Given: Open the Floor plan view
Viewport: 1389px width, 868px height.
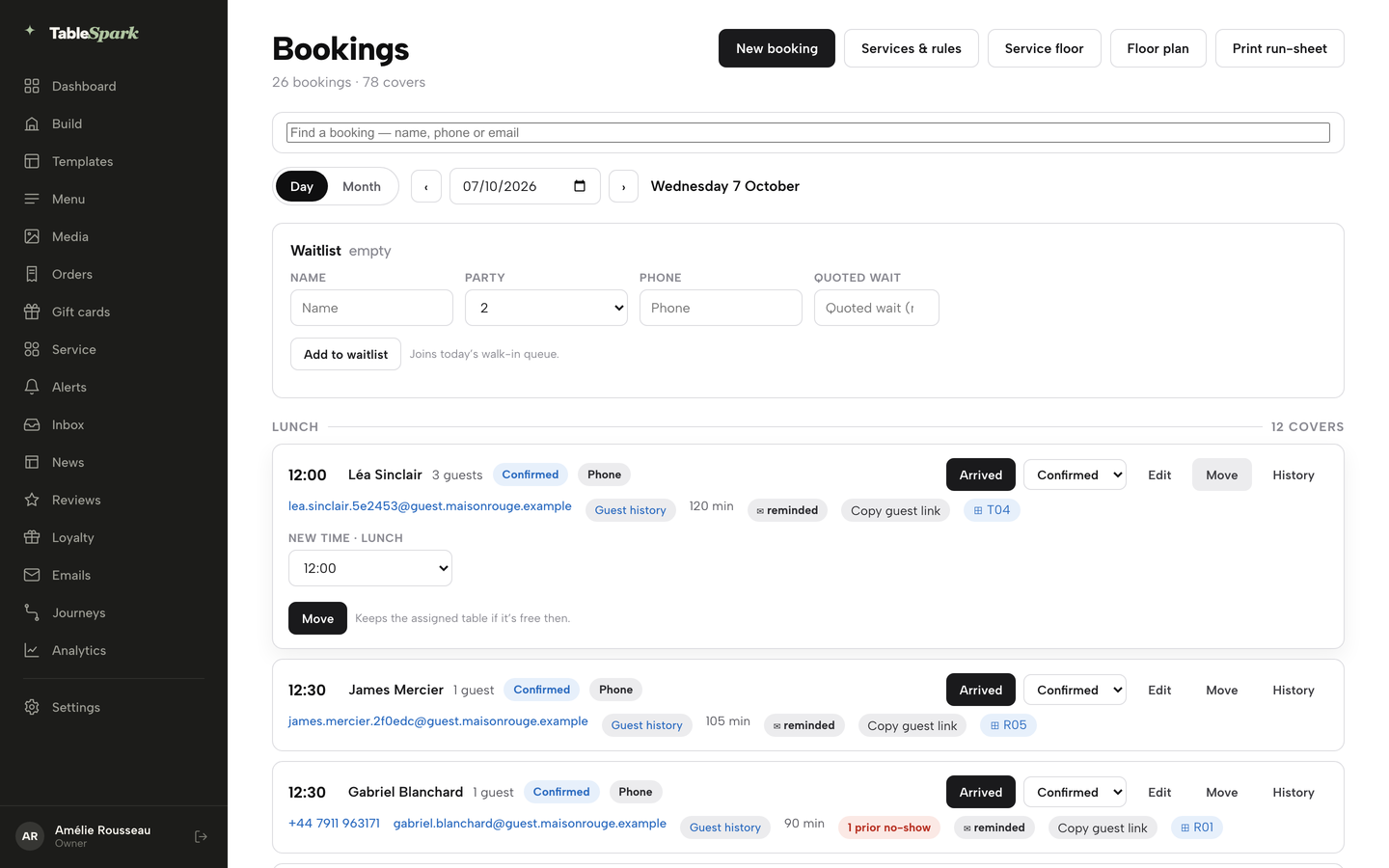Looking at the screenshot, I should click(x=1157, y=48).
